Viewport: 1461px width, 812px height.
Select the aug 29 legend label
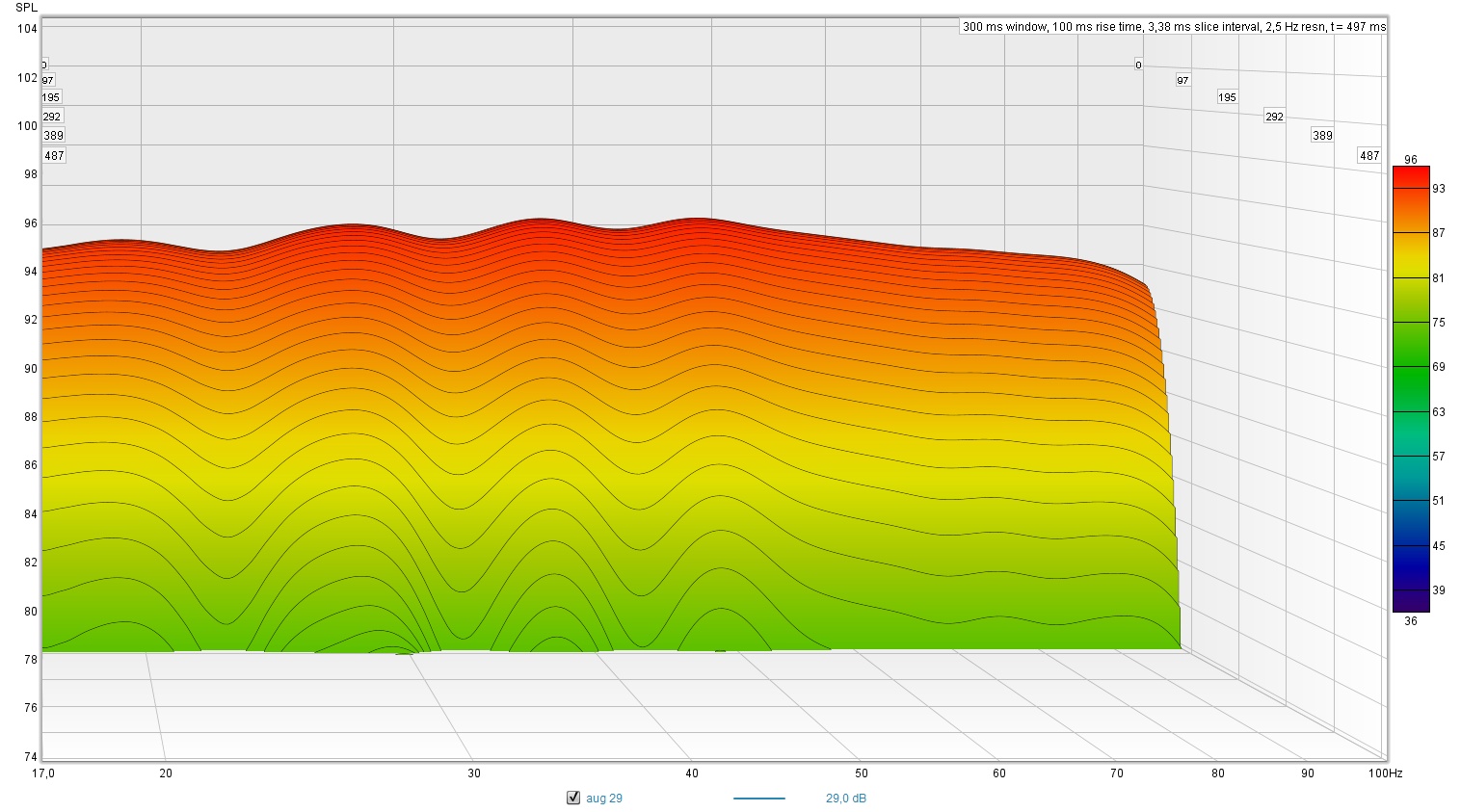(x=604, y=799)
